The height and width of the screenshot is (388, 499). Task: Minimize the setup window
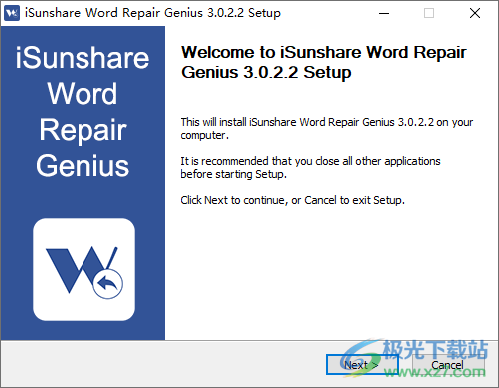point(384,13)
